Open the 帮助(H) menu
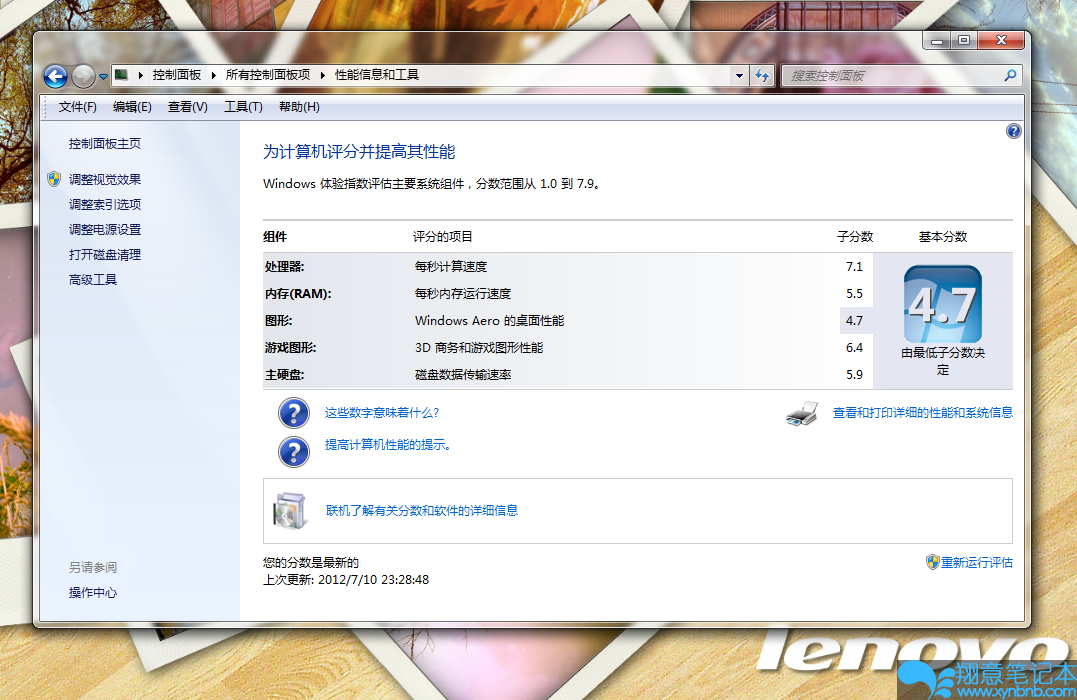This screenshot has width=1077, height=700. click(299, 107)
